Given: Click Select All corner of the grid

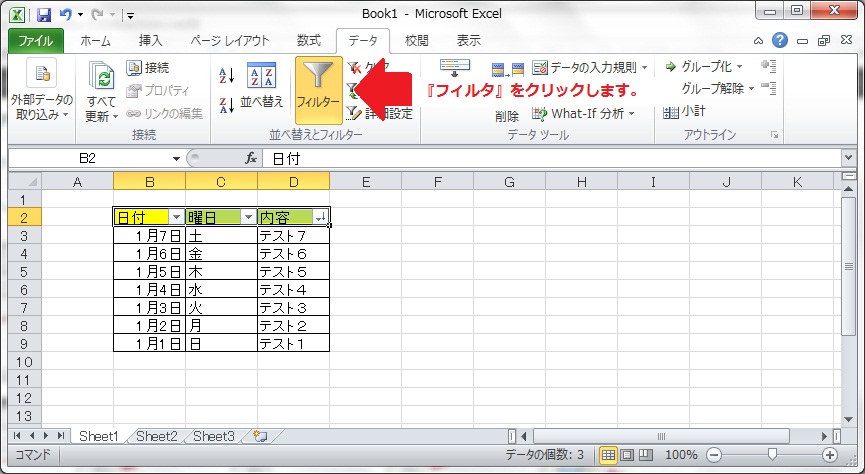Looking at the screenshot, I should [25, 182].
